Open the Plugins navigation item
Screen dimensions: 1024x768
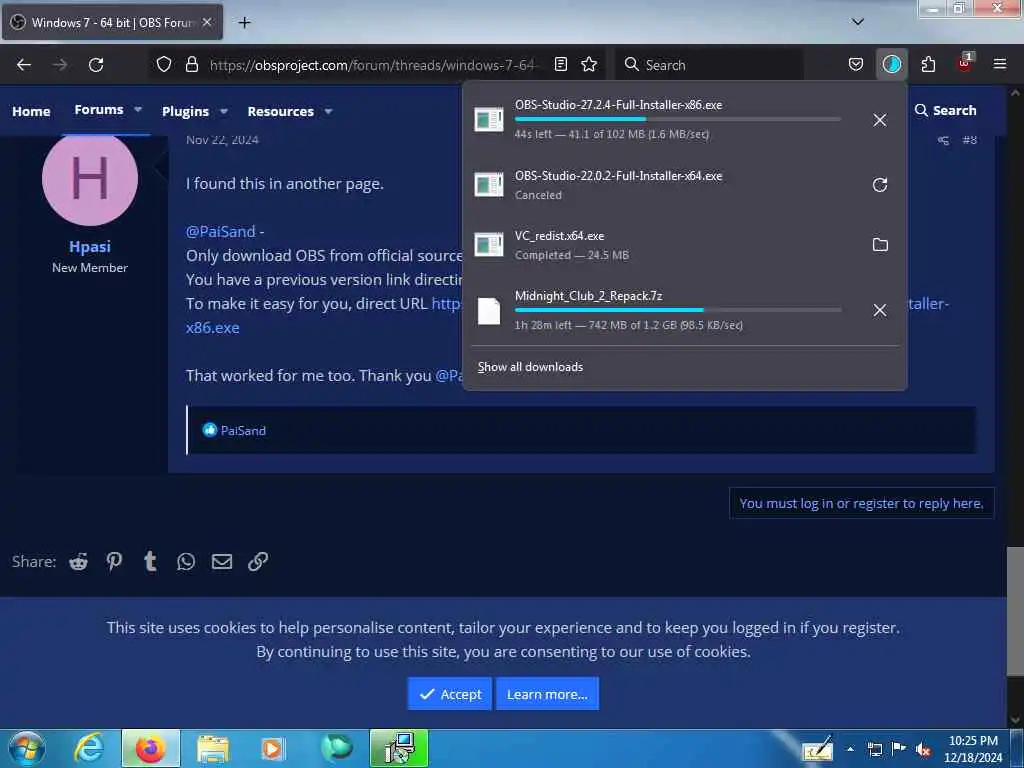coord(185,111)
